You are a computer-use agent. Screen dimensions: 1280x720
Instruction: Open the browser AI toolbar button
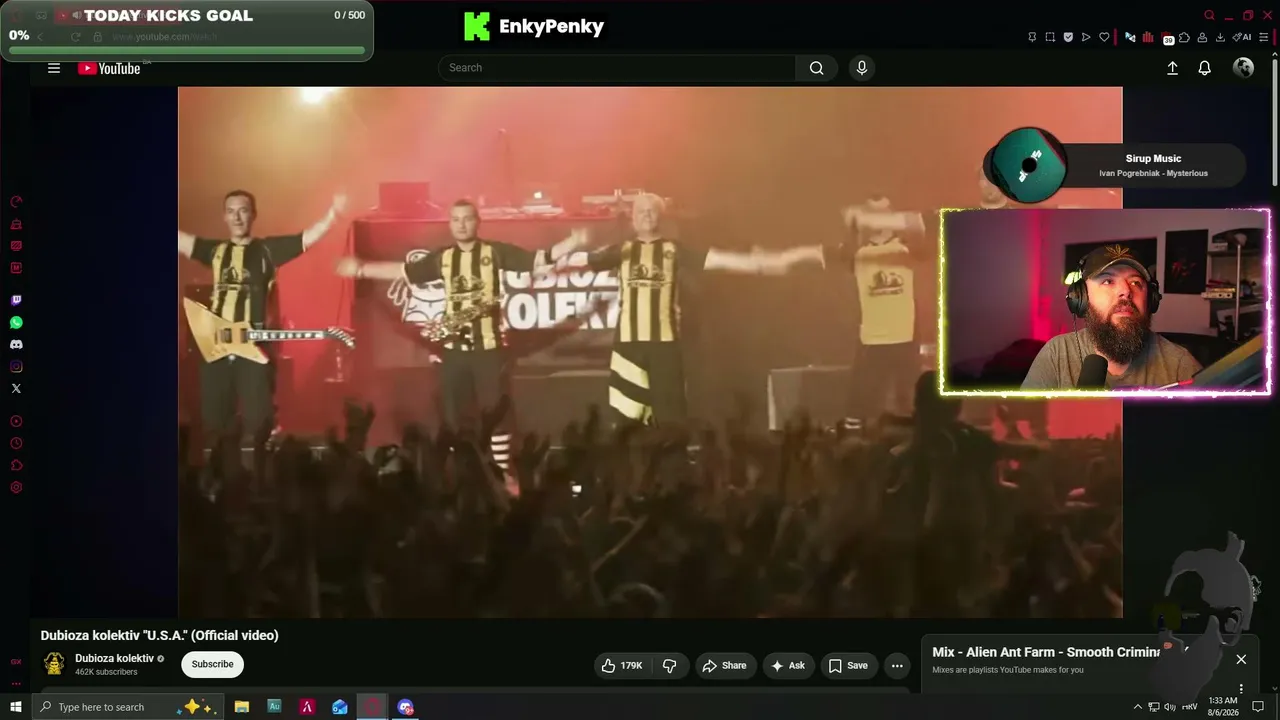1243,37
